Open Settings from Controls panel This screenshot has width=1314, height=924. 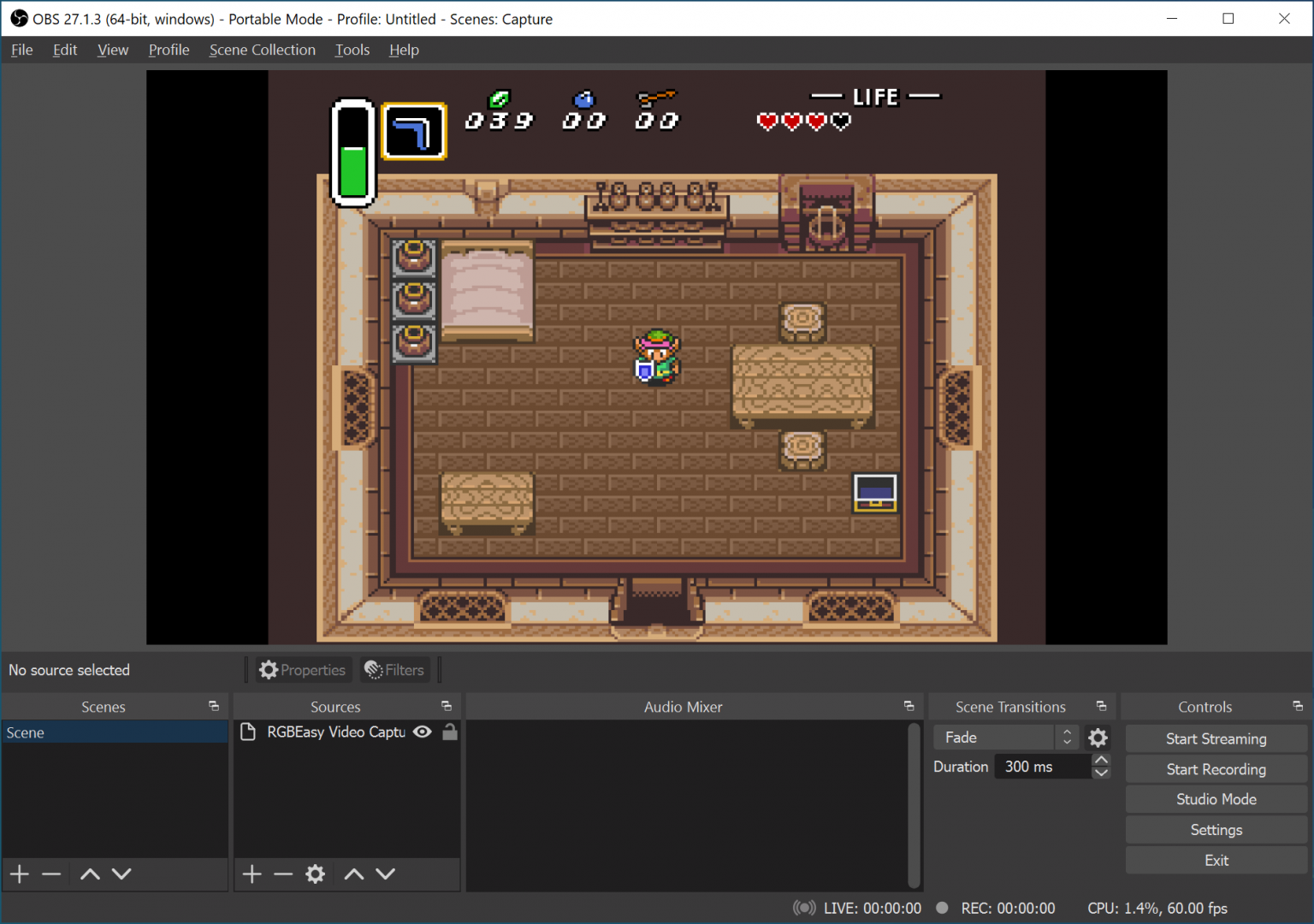pyautogui.click(x=1216, y=830)
